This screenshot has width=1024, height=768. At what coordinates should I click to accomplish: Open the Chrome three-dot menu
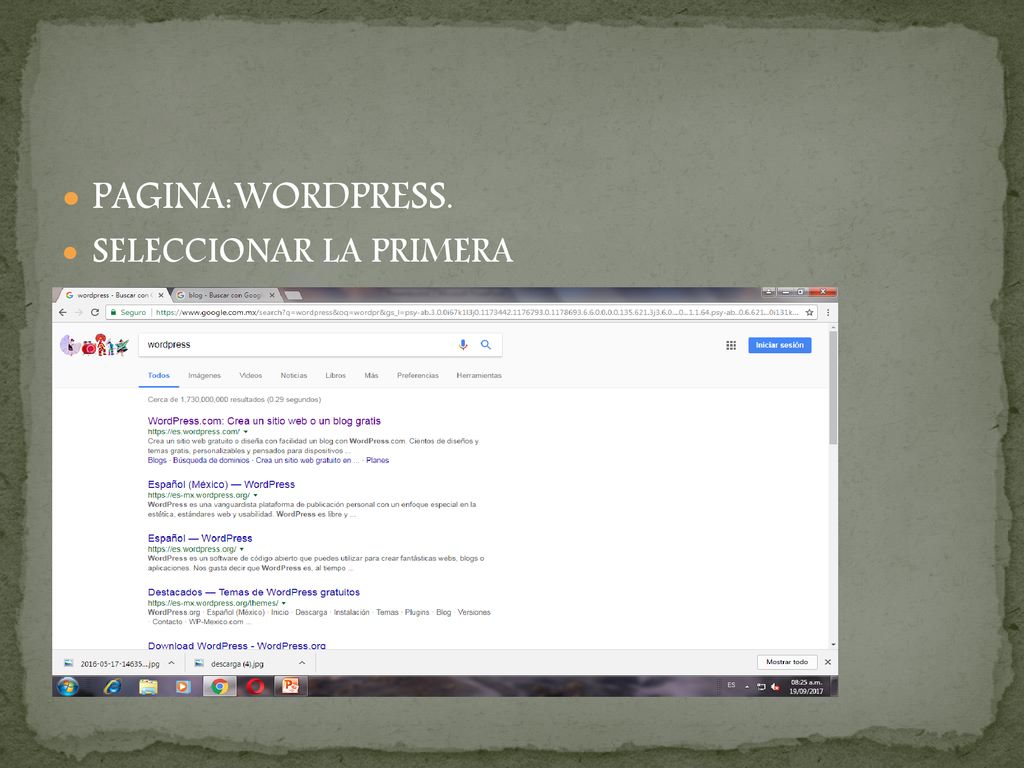pyautogui.click(x=828, y=312)
